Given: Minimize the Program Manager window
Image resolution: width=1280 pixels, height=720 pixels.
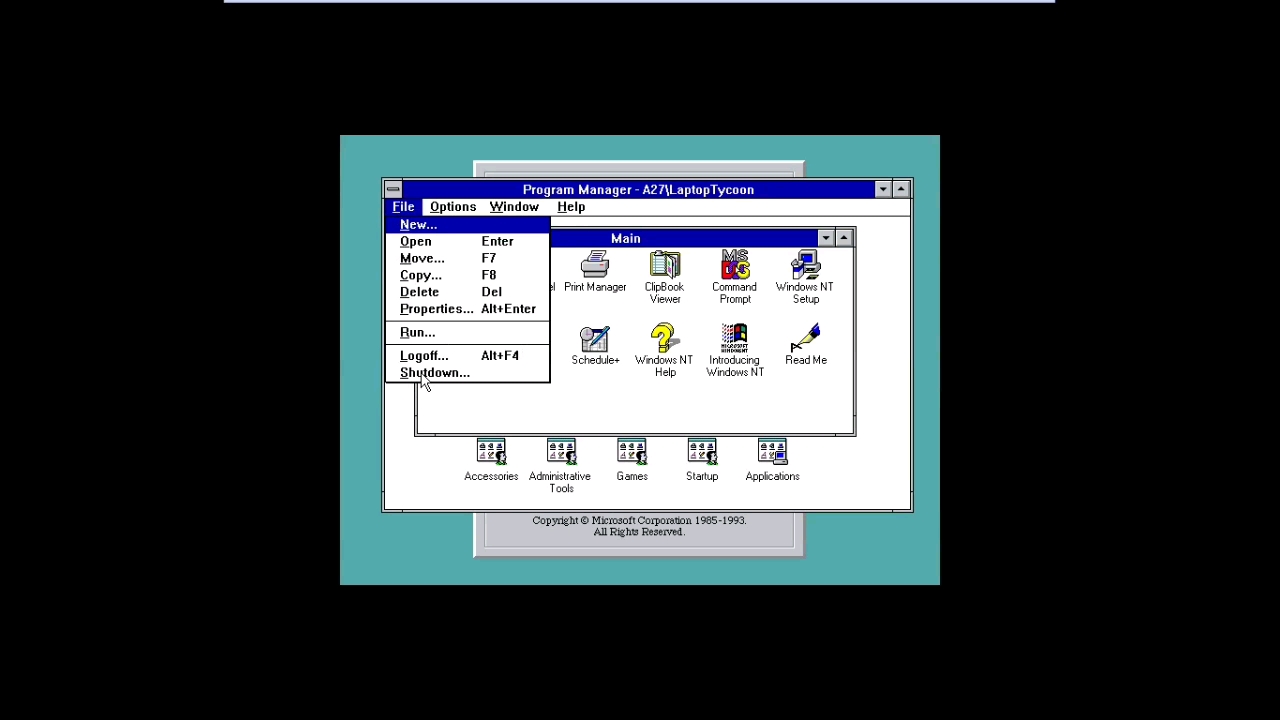Looking at the screenshot, I should (x=883, y=189).
